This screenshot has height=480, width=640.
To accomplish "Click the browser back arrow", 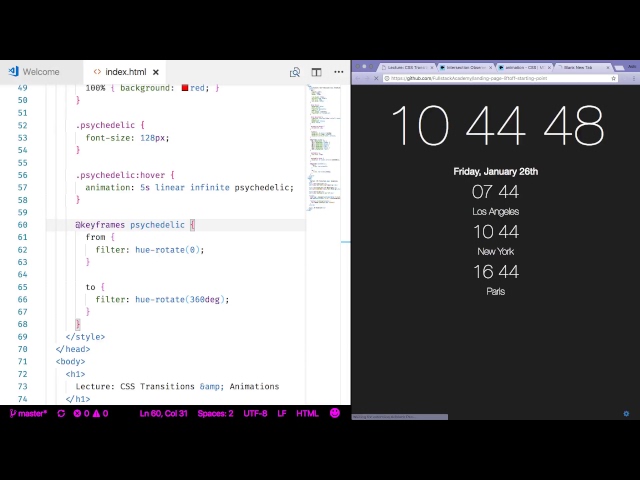I will [358, 78].
